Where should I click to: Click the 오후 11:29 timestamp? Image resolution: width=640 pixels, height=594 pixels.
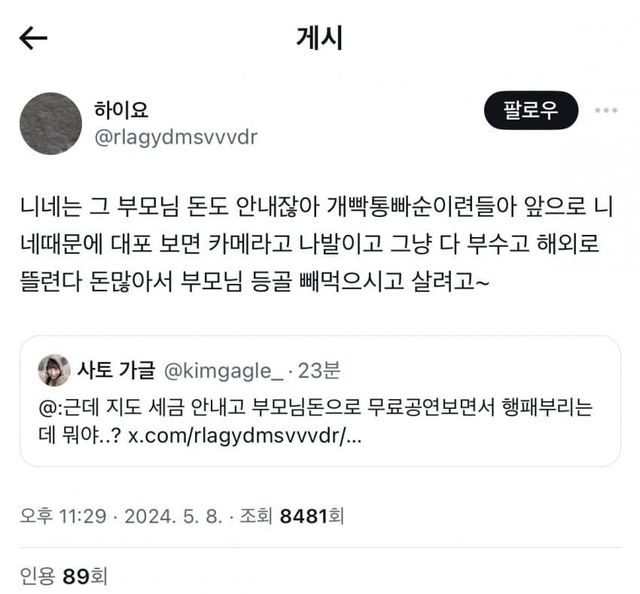point(63,516)
